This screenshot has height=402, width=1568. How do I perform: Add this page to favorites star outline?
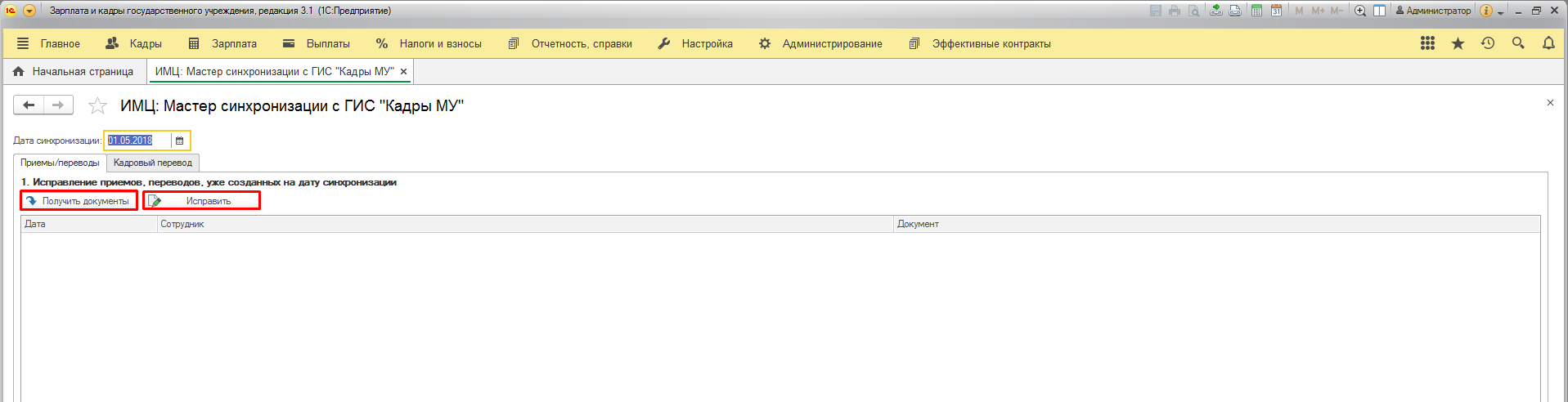[97, 105]
